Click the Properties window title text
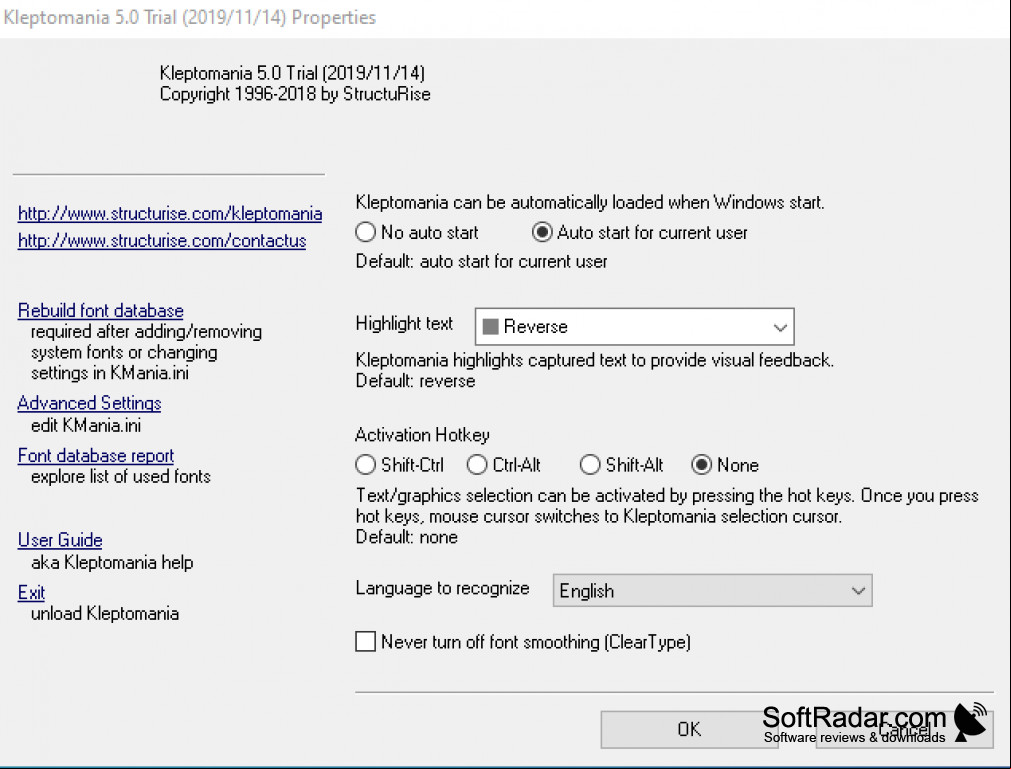1011x769 pixels. [190, 17]
